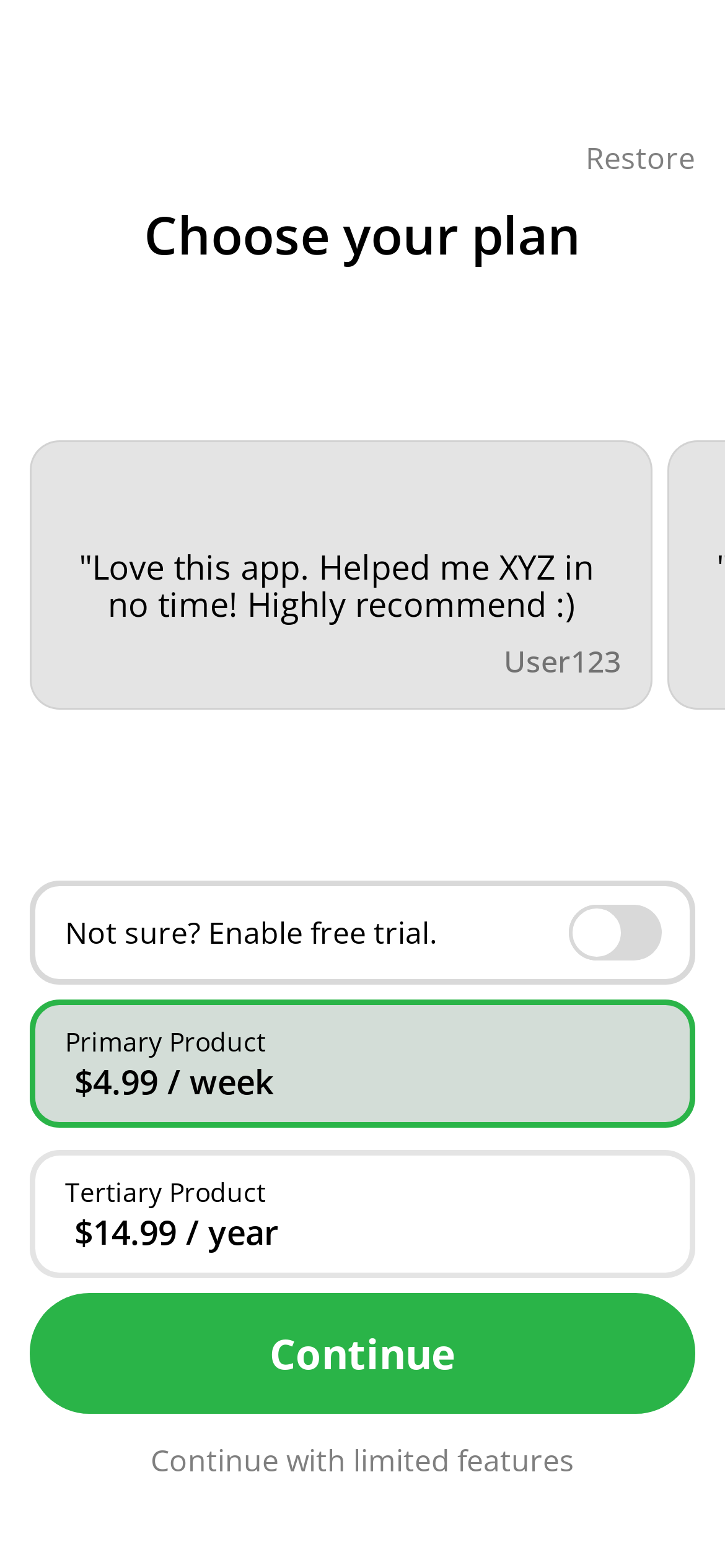Click the $4.99 / week price
Image resolution: width=725 pixels, height=1568 pixels.
pos(174,1082)
